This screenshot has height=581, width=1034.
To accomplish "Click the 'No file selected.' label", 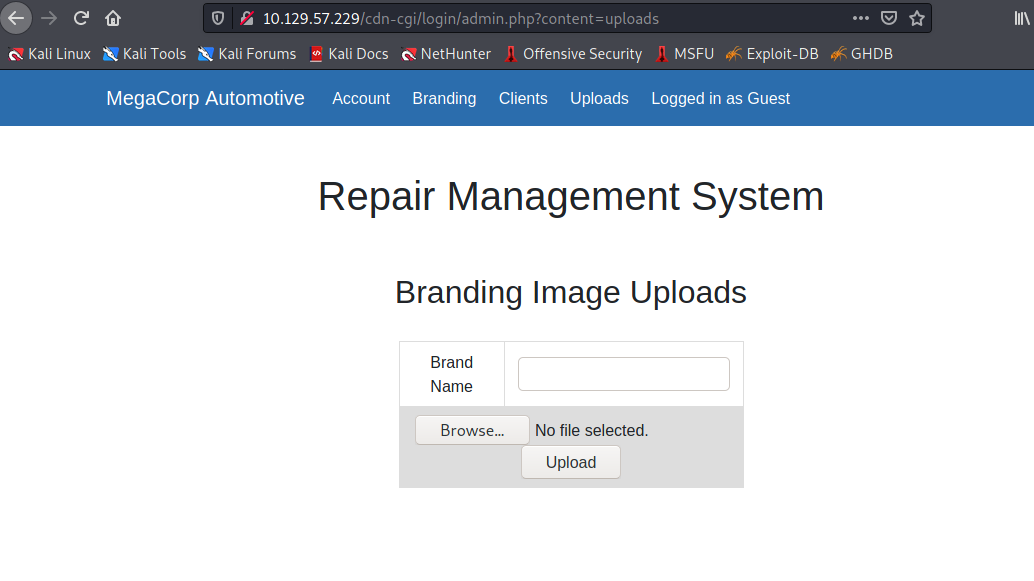I will (592, 431).
